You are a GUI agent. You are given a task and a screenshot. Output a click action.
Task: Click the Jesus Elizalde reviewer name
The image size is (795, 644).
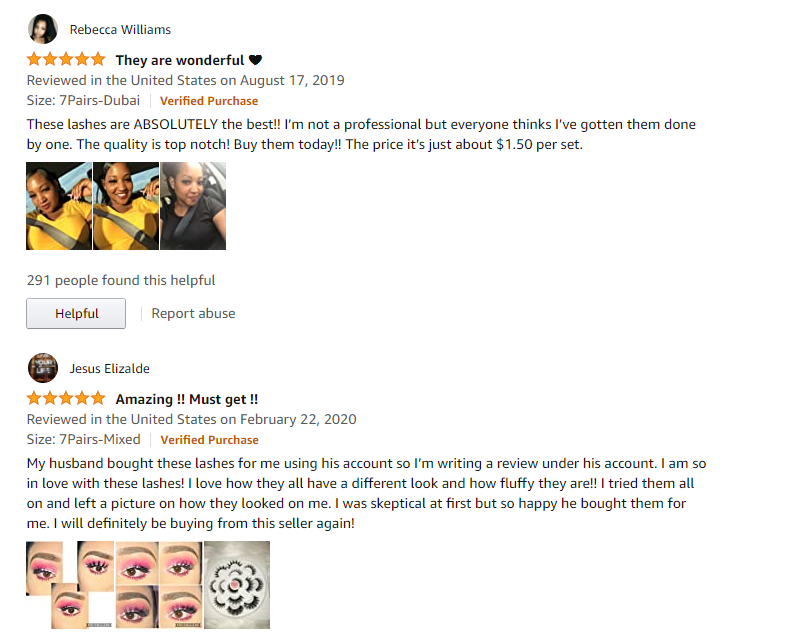pyautogui.click(x=110, y=369)
